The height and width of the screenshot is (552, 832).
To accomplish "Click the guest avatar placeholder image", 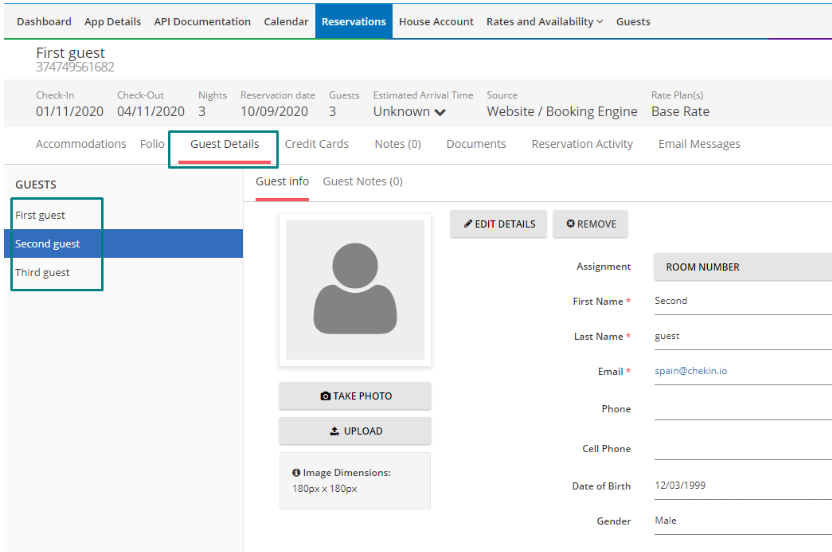I will point(355,290).
